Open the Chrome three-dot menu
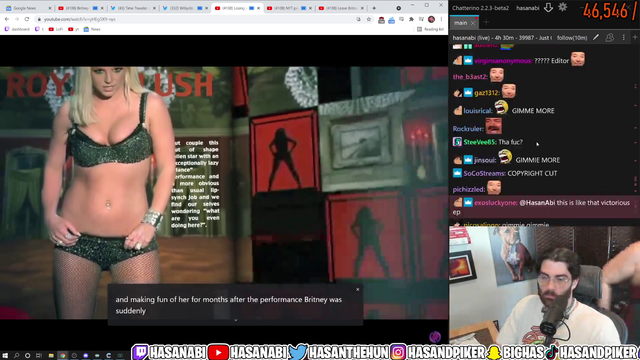640x360 pixels. tap(441, 19)
